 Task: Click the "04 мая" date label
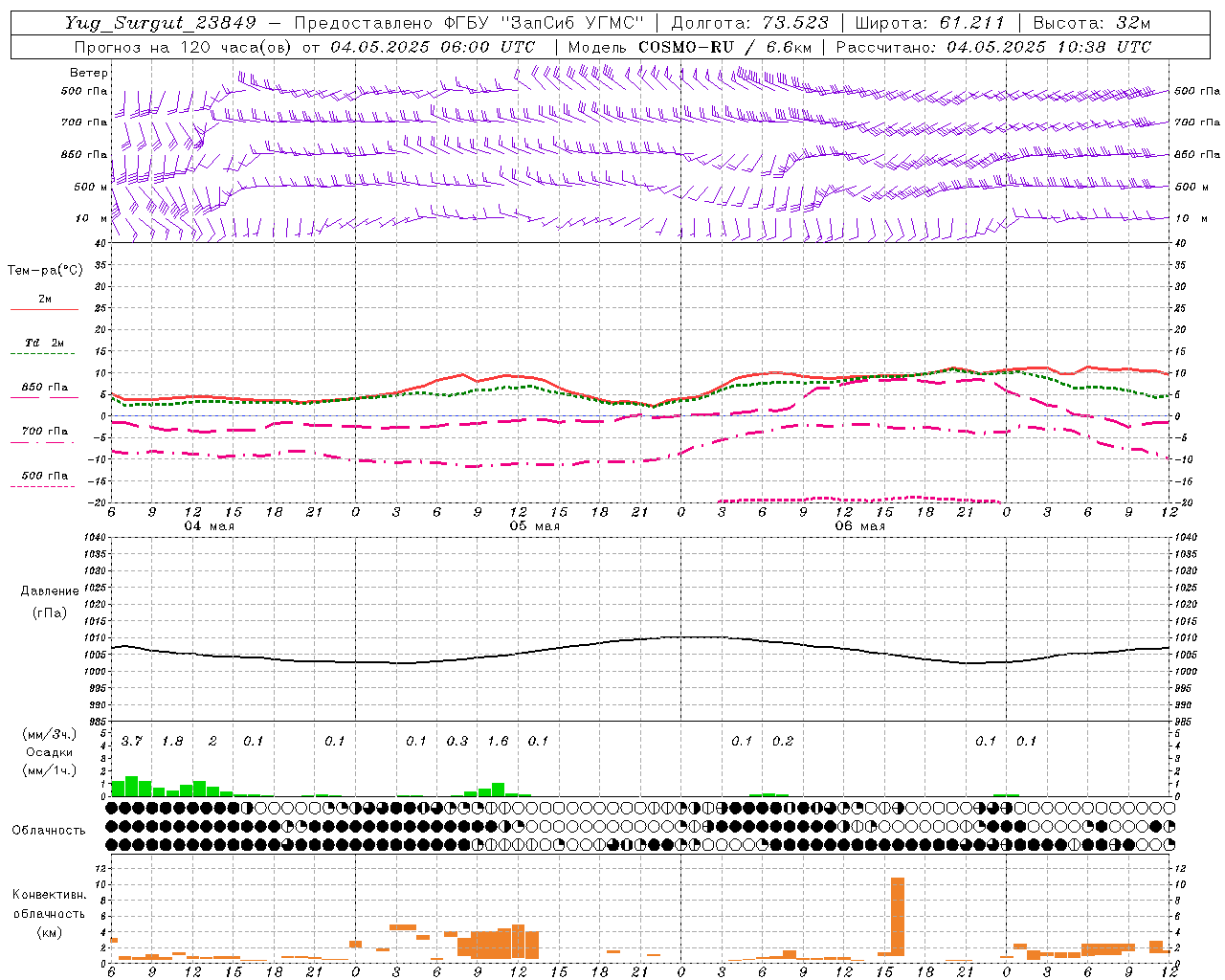click(210, 526)
